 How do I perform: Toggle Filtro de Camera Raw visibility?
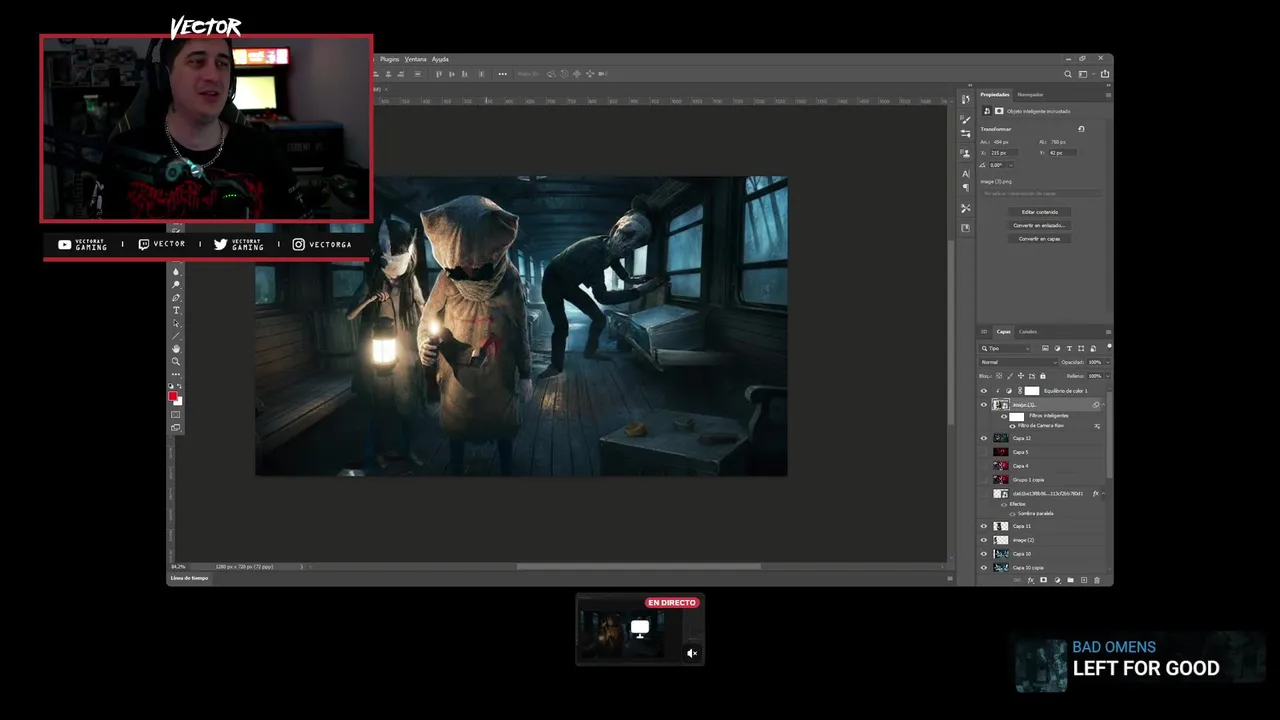click(1012, 426)
